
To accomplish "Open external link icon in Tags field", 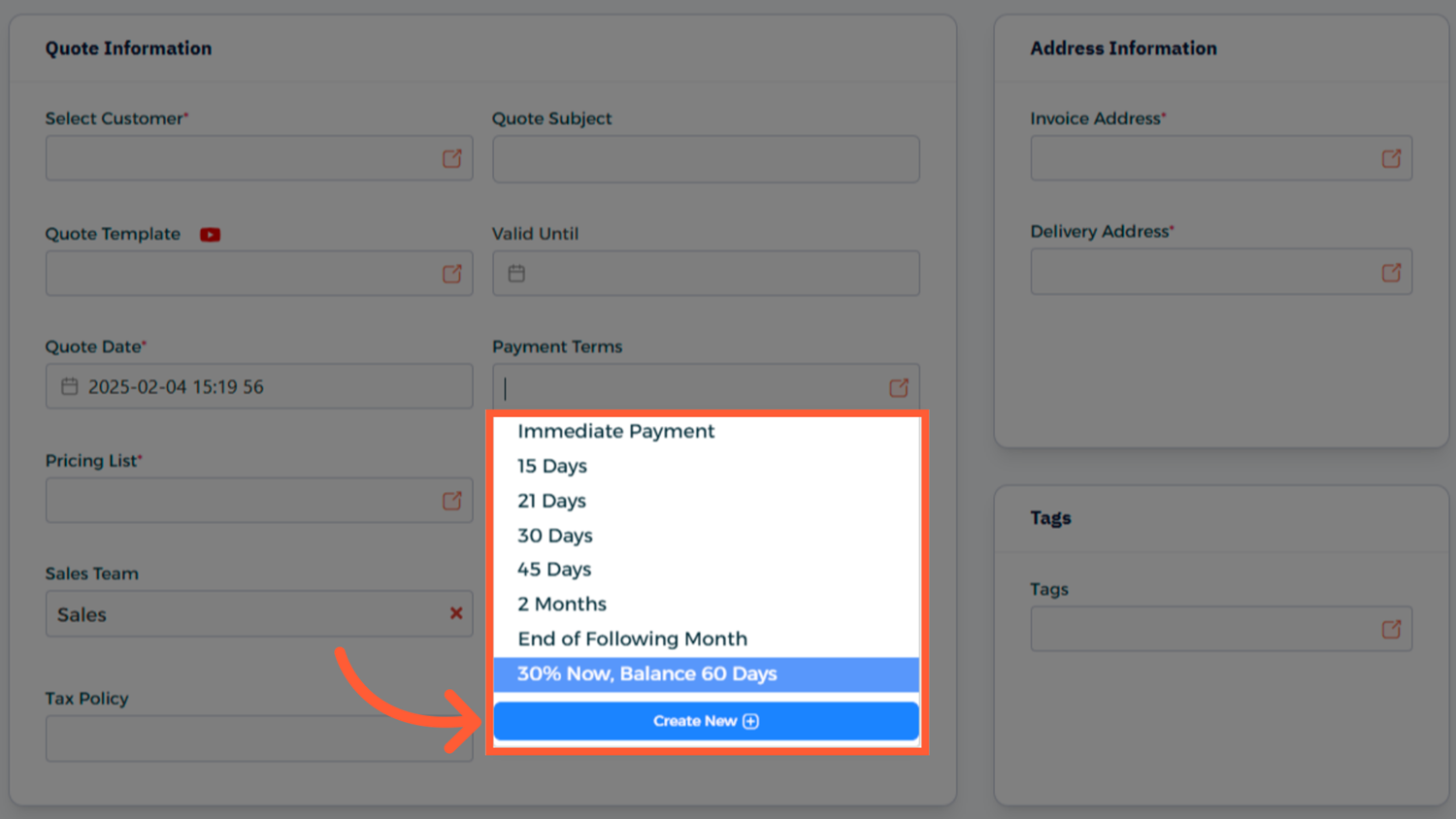I will [x=1391, y=629].
